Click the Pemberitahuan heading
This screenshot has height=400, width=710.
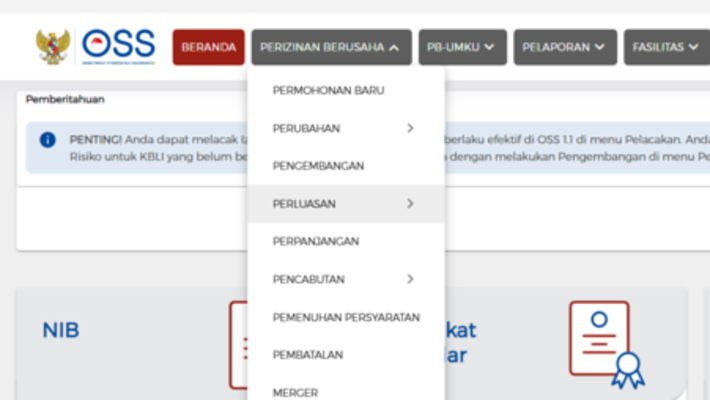(x=65, y=99)
